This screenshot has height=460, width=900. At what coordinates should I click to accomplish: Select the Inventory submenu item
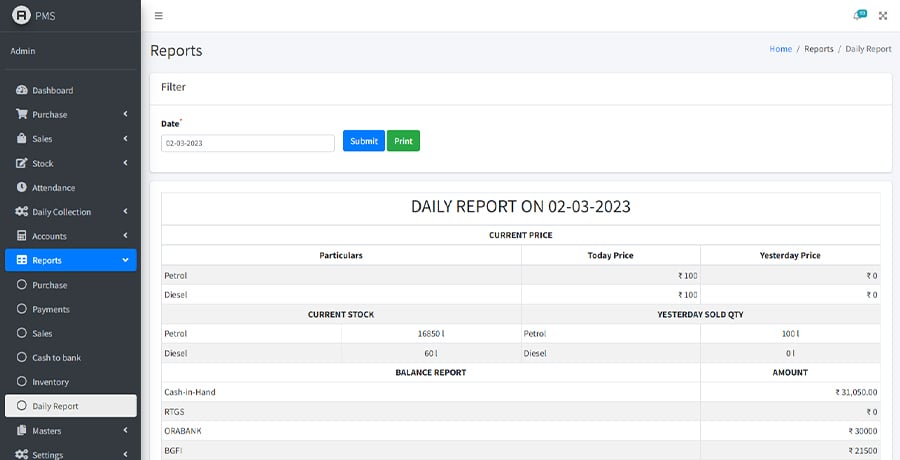[50, 382]
